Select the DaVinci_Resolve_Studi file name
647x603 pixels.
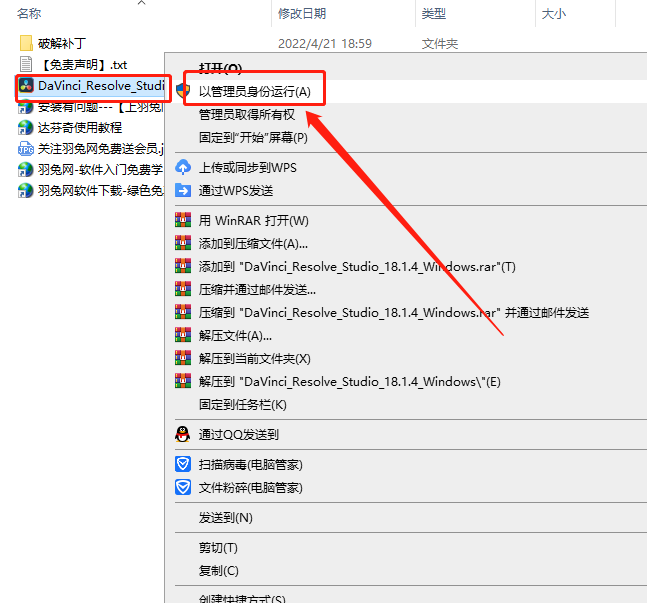tap(101, 85)
